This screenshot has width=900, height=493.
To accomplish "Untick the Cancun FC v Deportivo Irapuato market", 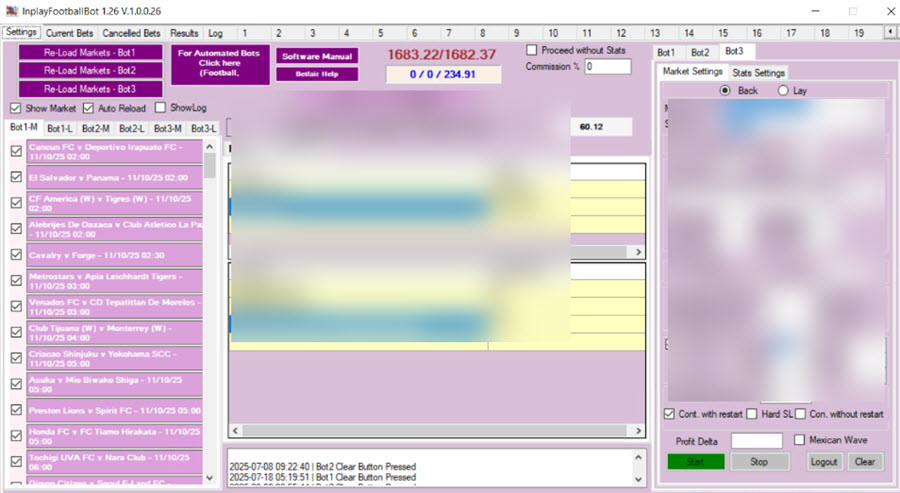I will 16,151.
